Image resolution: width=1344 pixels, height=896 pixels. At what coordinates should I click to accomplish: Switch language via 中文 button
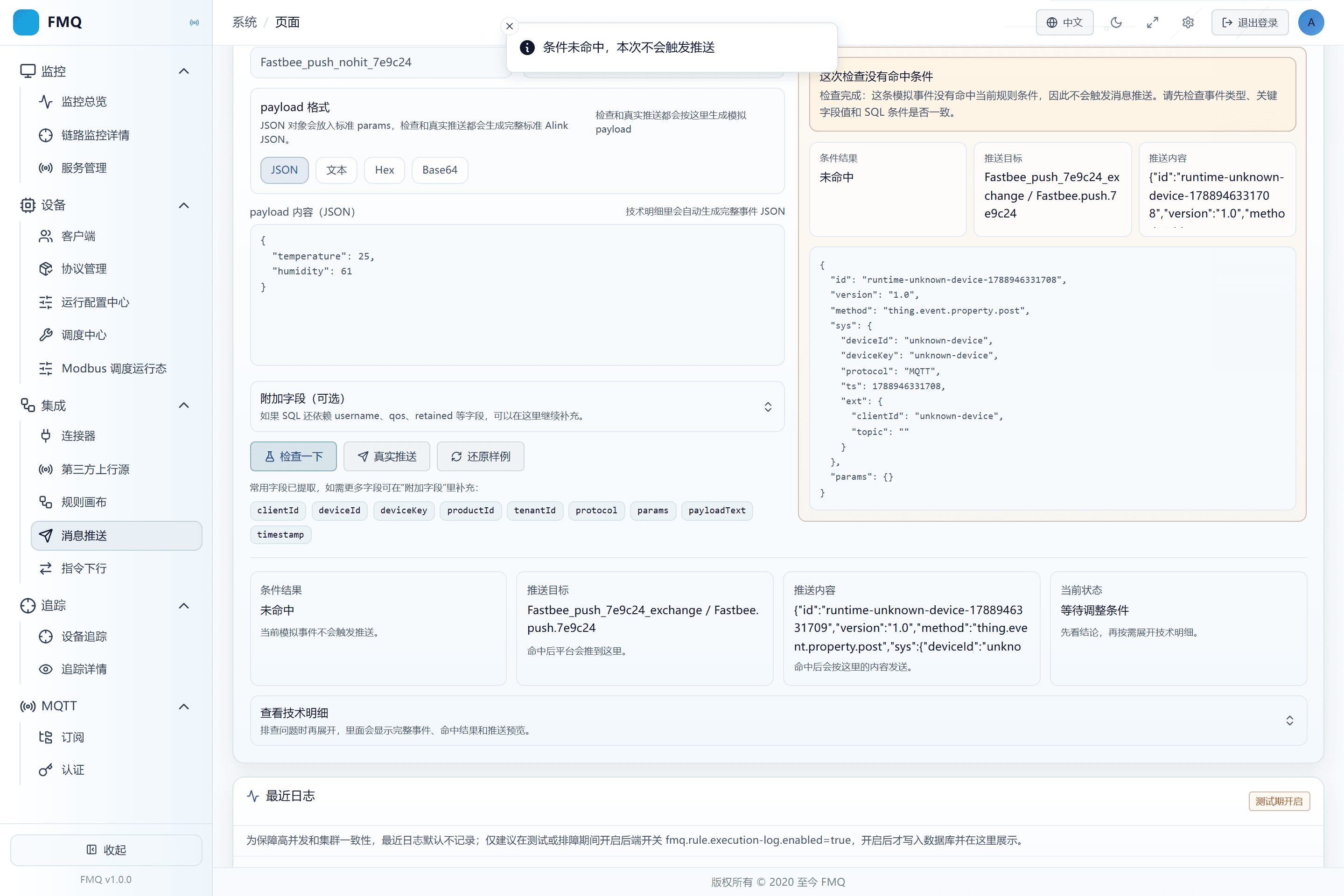click(1064, 22)
